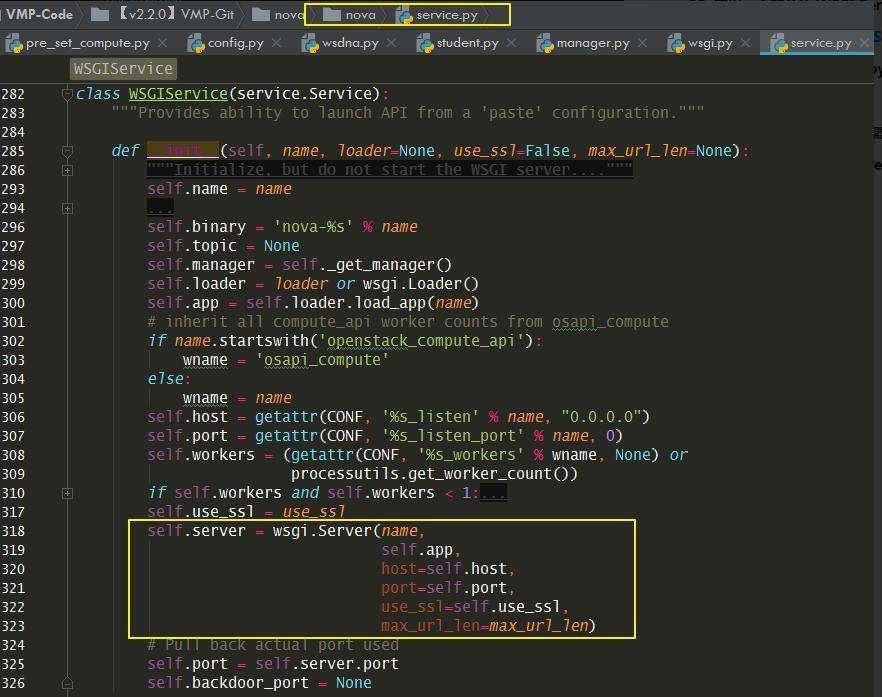Click Python icon on pre_set_compute.py tab
The image size is (882, 697).
pos(14,44)
